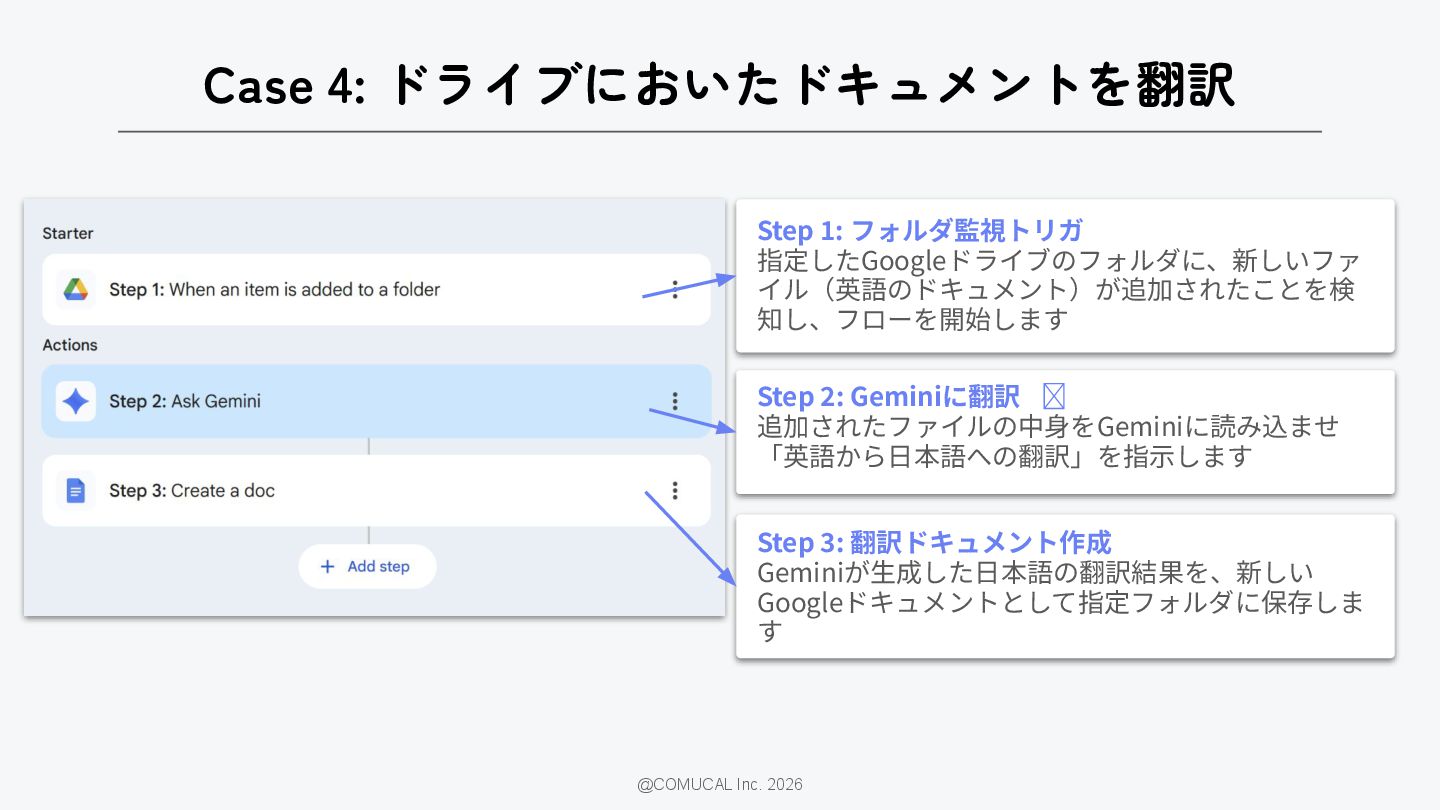1440x810 pixels.
Task: Click the slide title 'Case 4: ドライブにおいたドキュメントを翻訳'
Action: tap(719, 85)
